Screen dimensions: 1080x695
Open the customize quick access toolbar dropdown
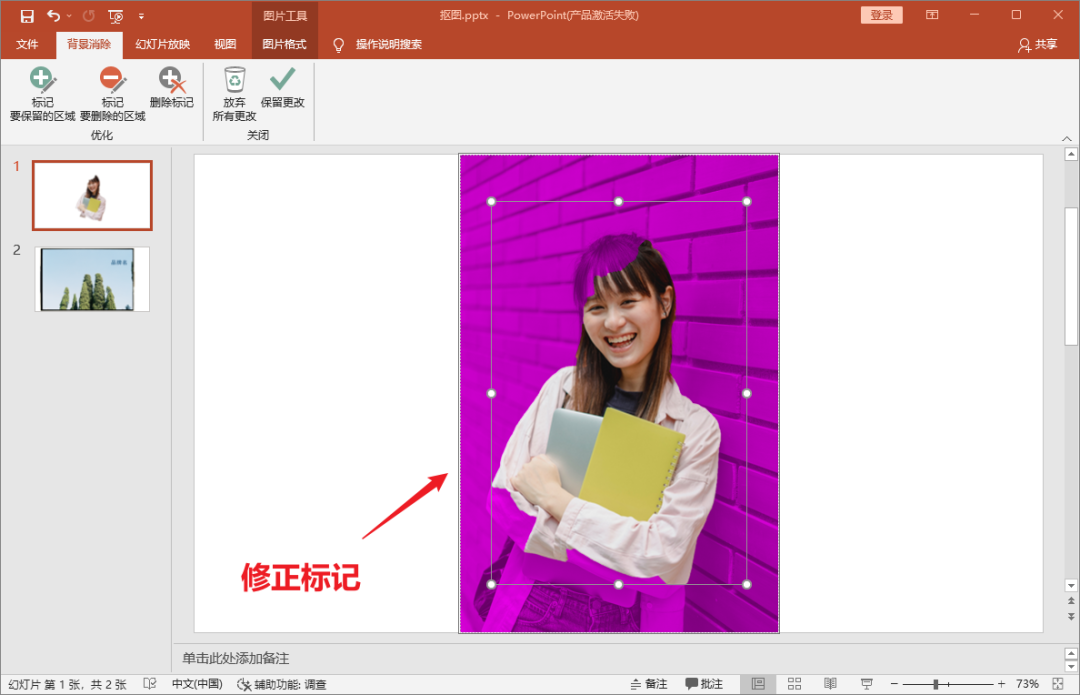141,16
